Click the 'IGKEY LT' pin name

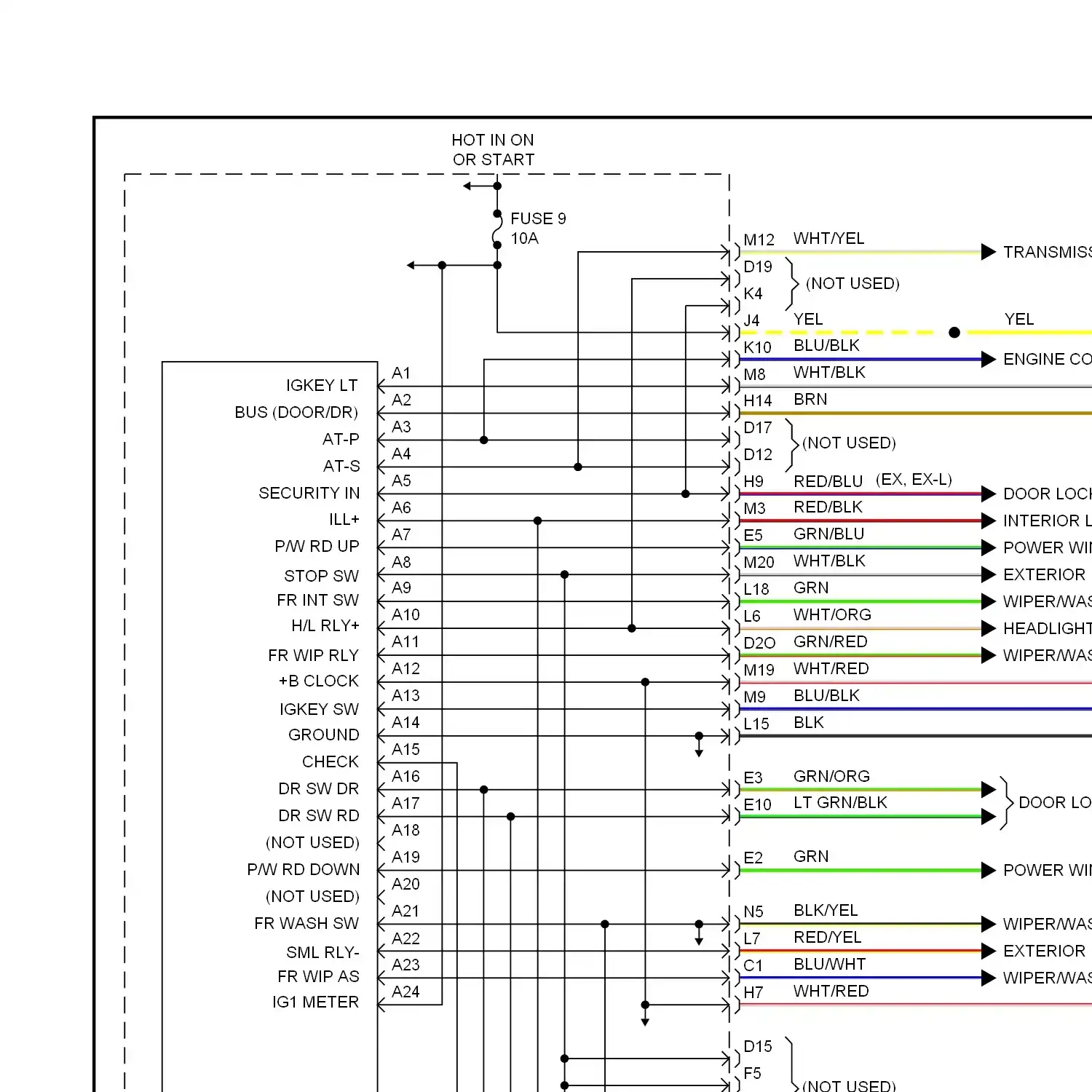[322, 385]
